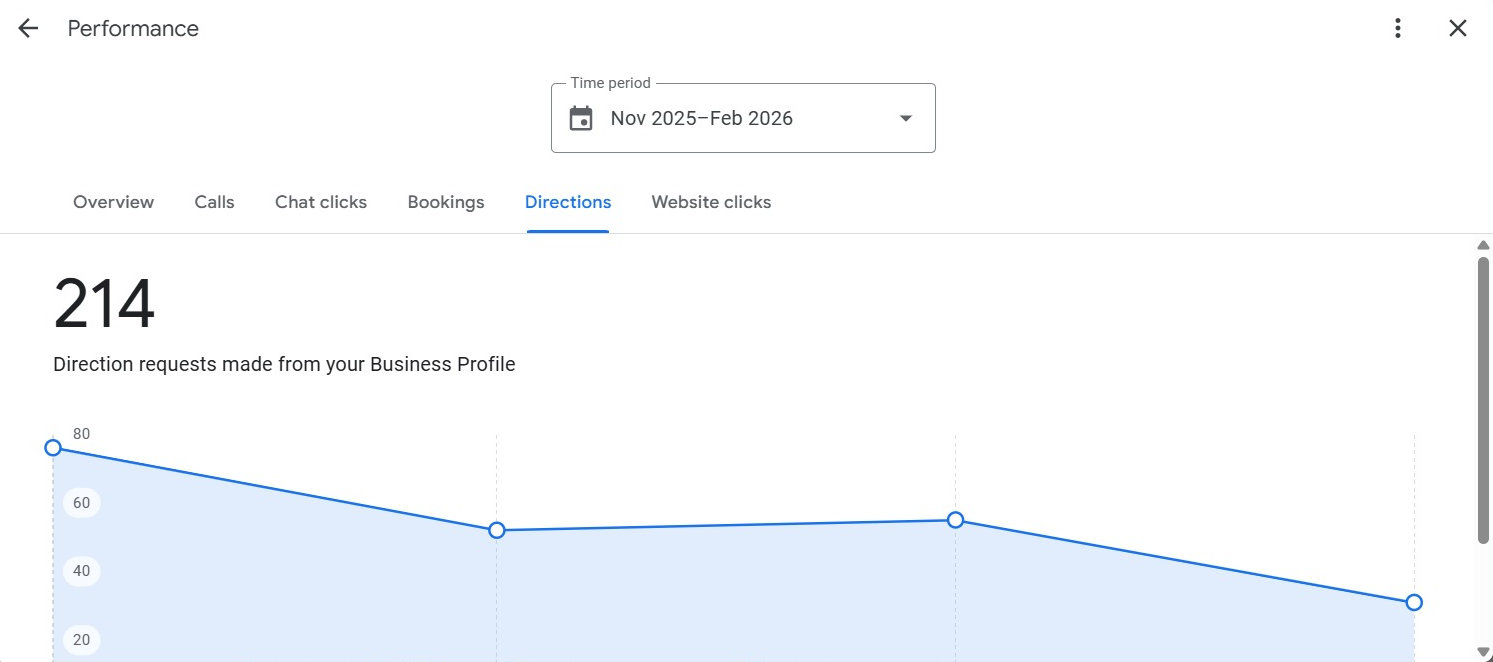Screen dimensions: 1493x662
Task: Switch to the Overview tab
Action: [x=114, y=202]
